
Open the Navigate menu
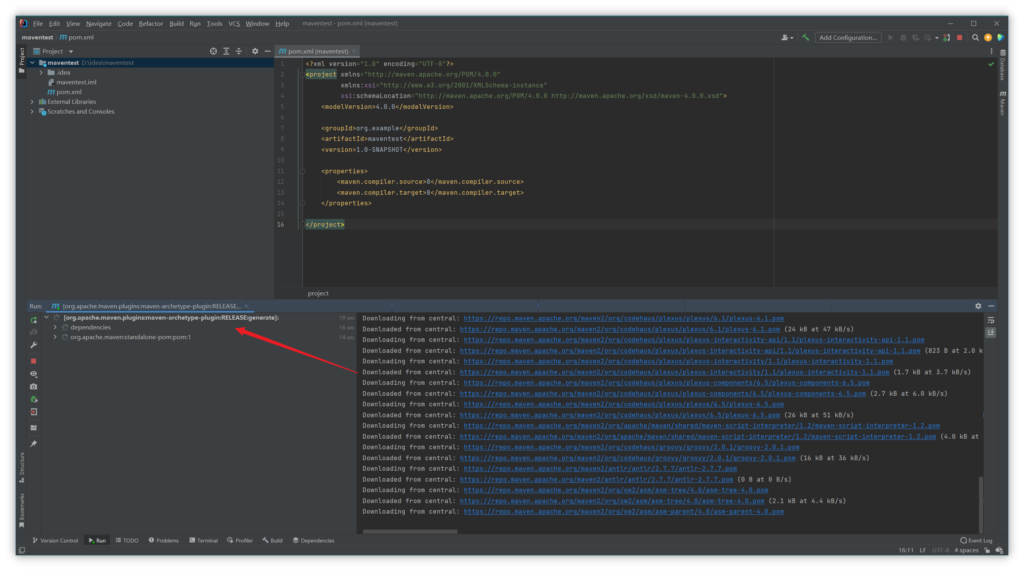99,24
